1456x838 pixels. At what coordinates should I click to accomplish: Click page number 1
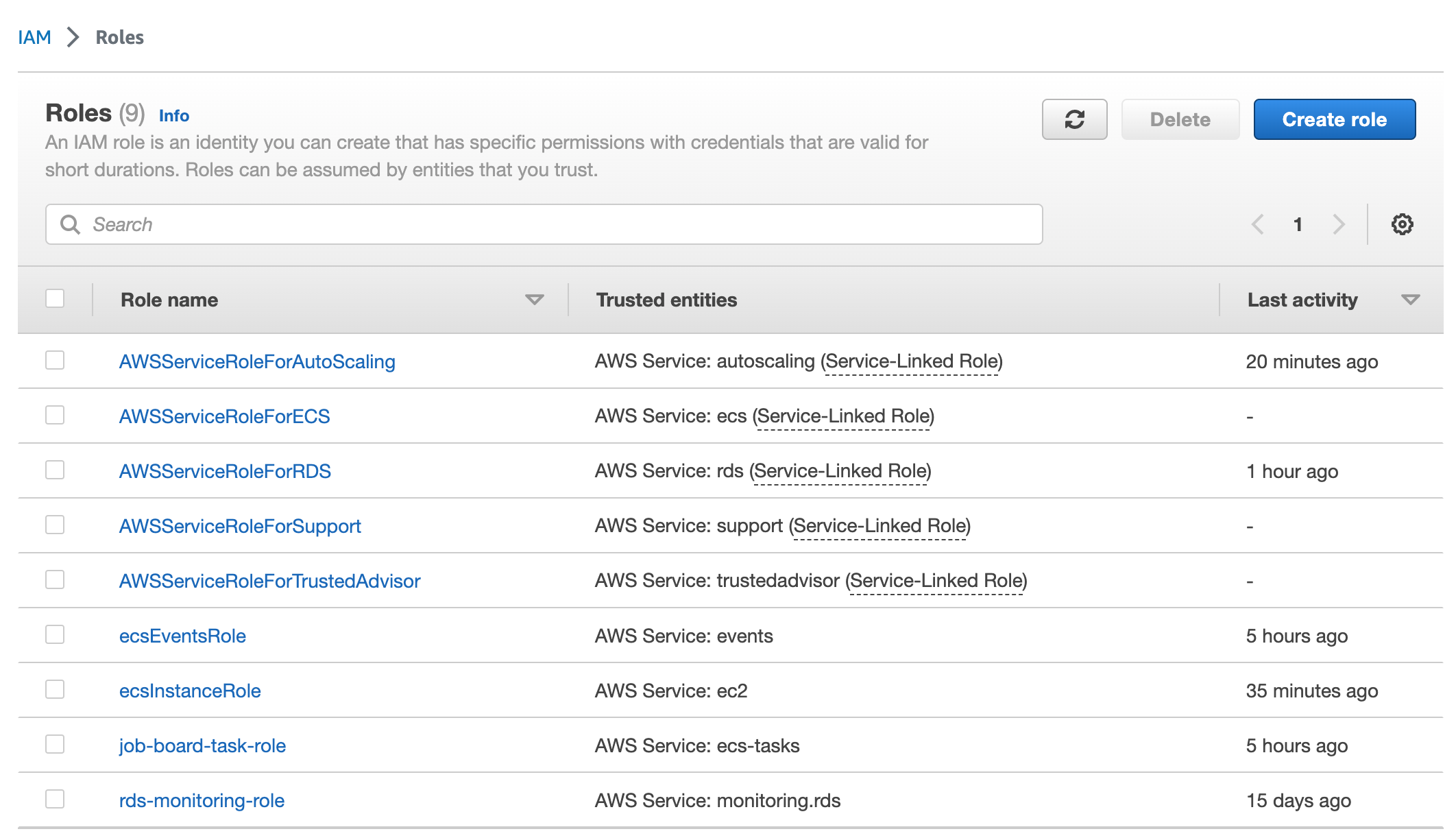tap(1298, 224)
